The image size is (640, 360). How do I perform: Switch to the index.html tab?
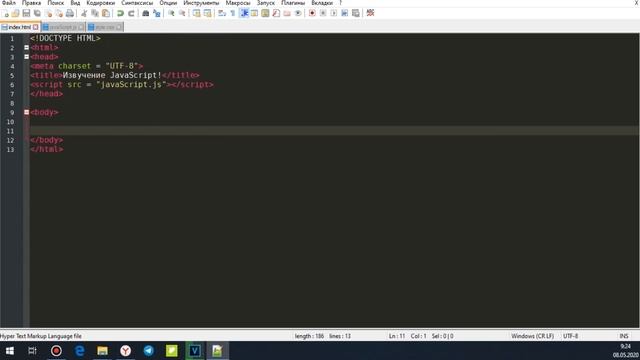pyautogui.click(x=19, y=27)
